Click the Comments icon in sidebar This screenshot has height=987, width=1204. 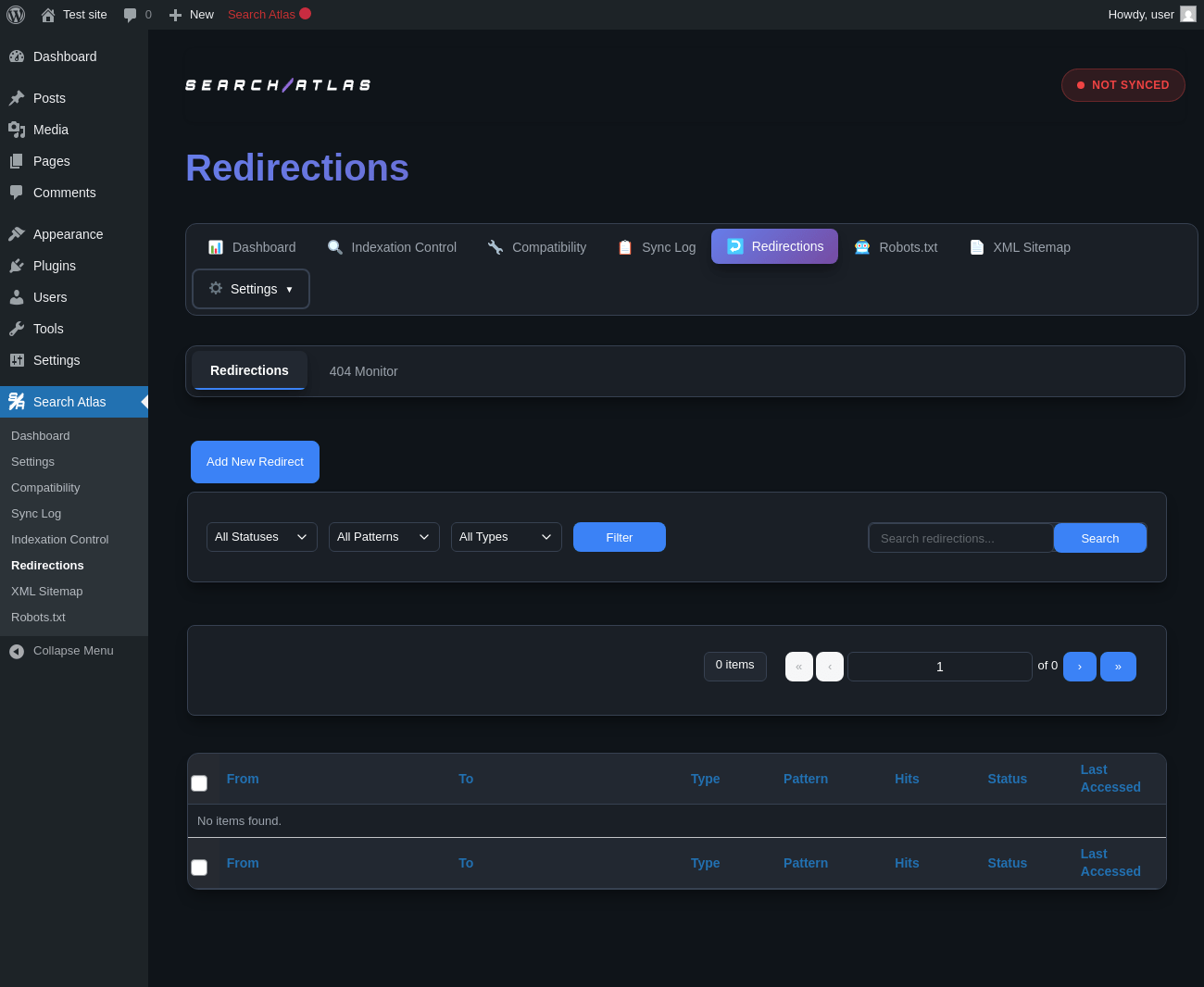click(17, 193)
